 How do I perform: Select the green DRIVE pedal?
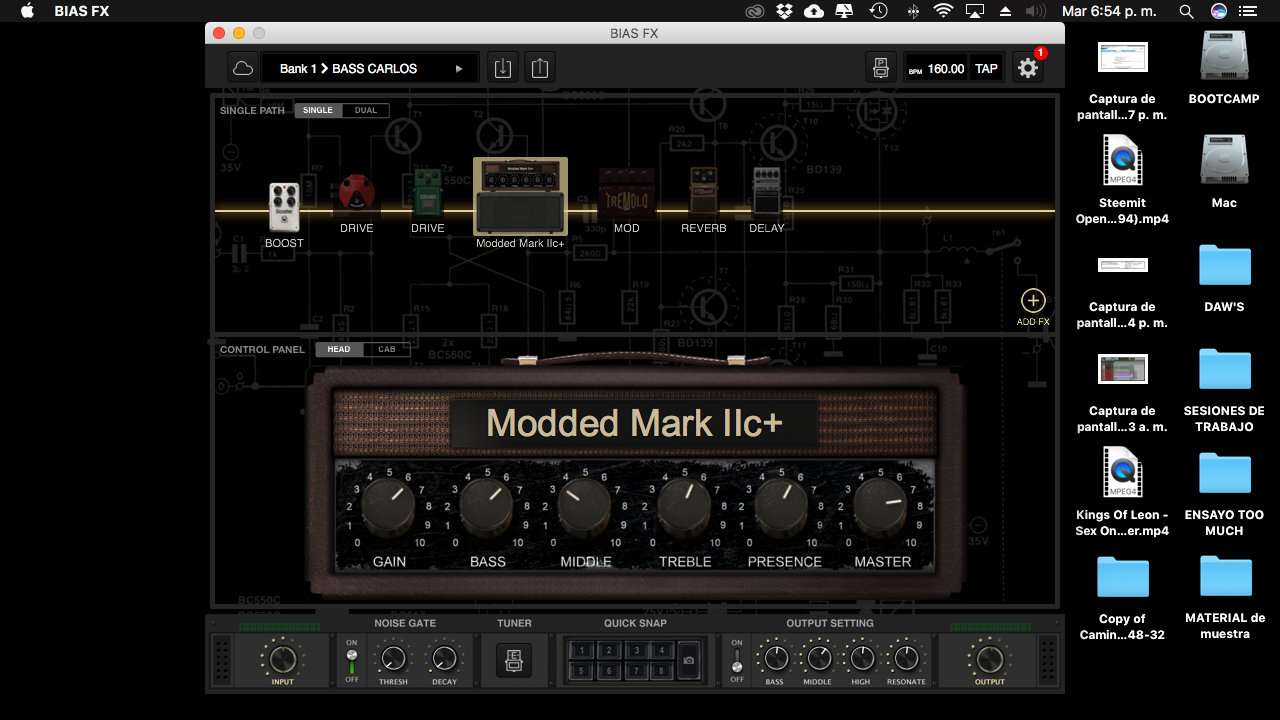[428, 193]
